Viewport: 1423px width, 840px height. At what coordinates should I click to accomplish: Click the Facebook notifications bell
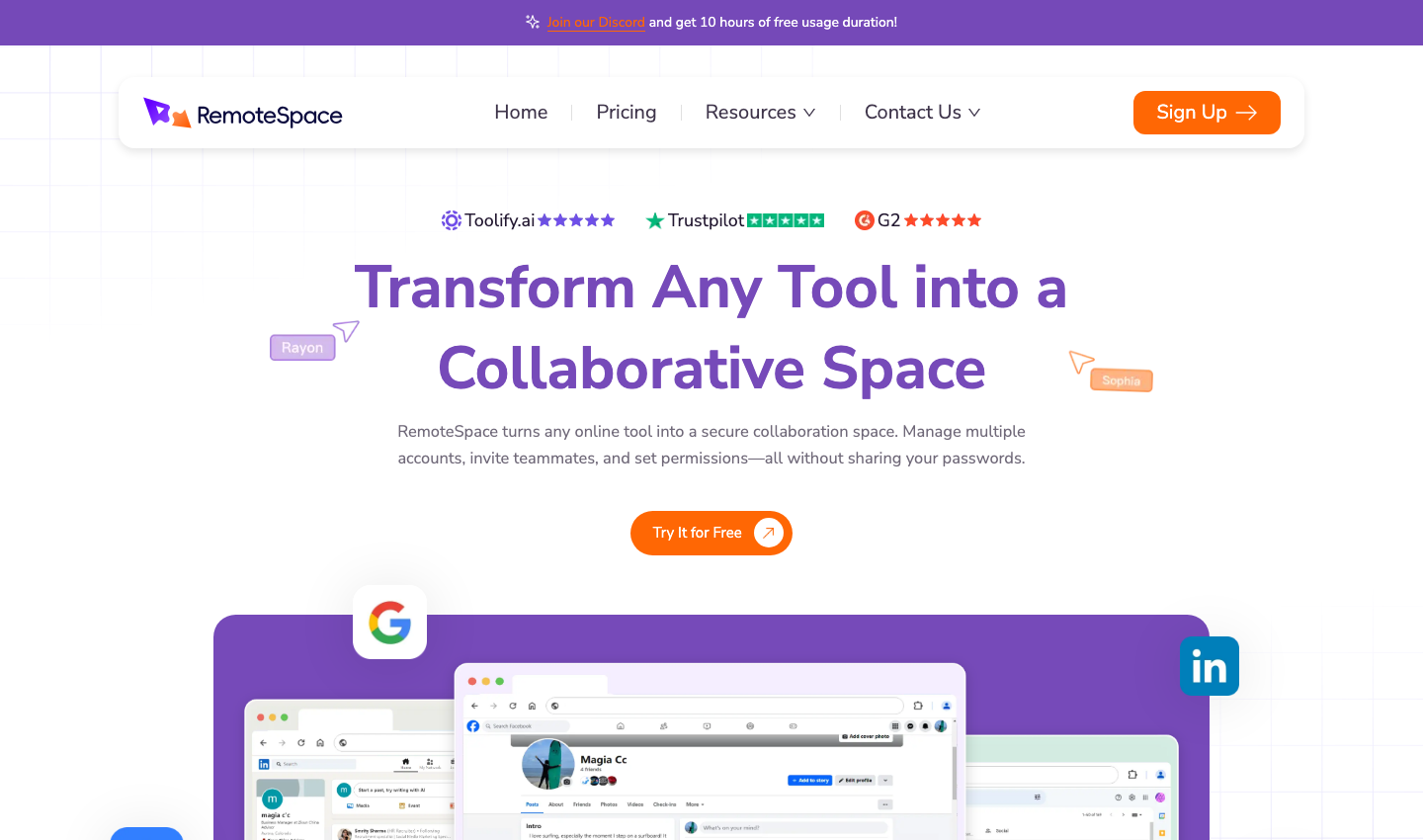[925, 726]
